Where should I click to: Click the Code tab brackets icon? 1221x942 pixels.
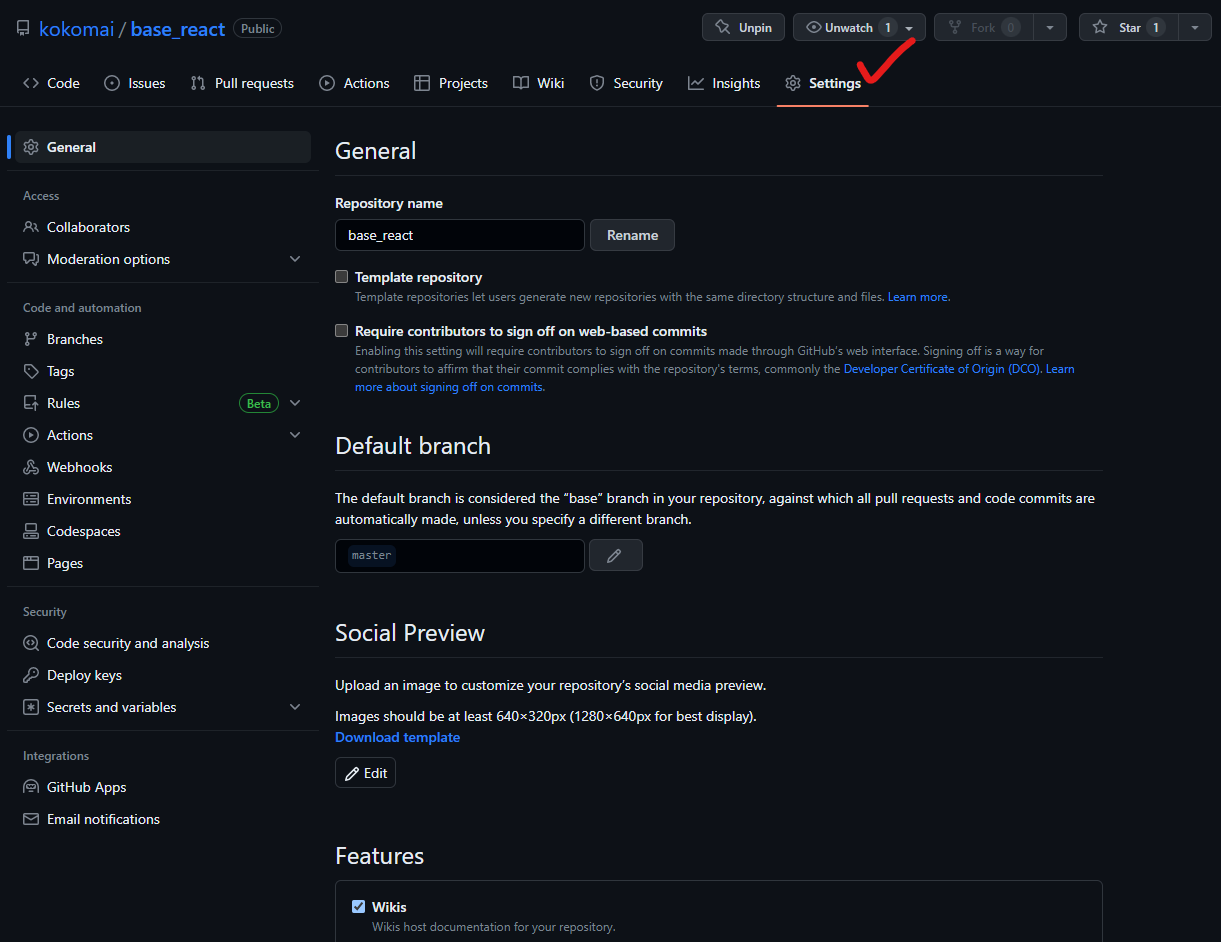31,83
